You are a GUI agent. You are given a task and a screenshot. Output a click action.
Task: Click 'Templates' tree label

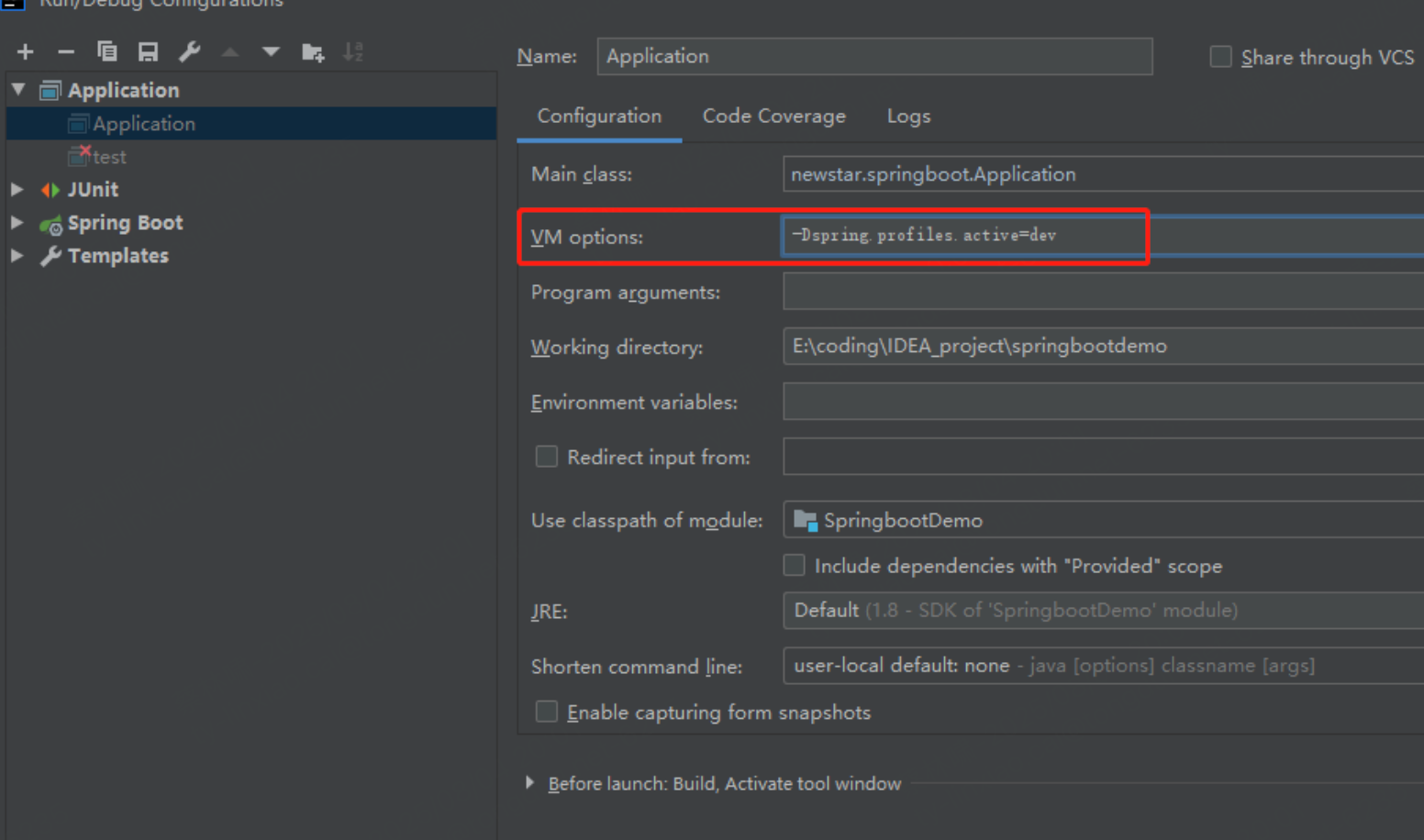[x=118, y=256]
